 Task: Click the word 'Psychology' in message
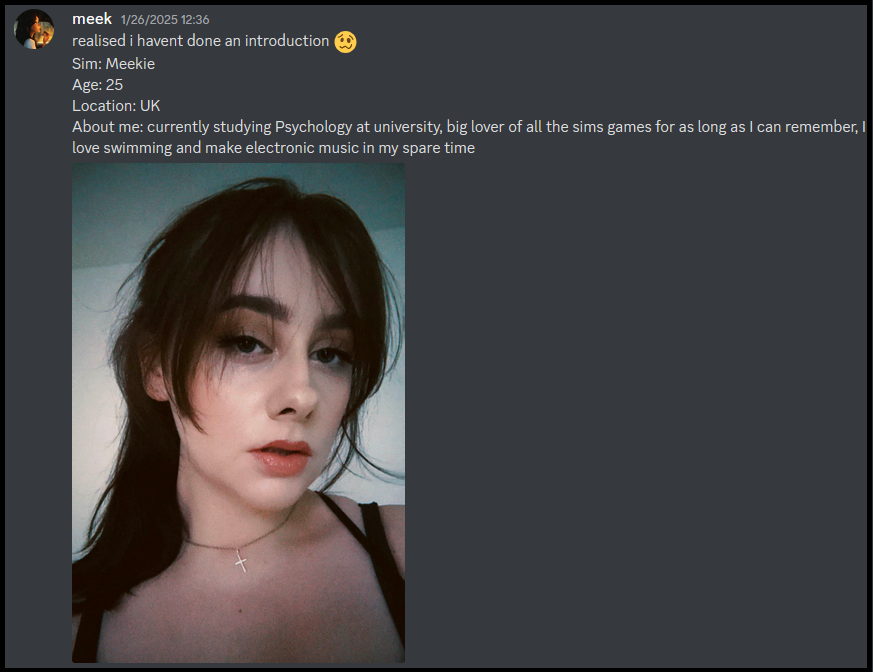313,127
